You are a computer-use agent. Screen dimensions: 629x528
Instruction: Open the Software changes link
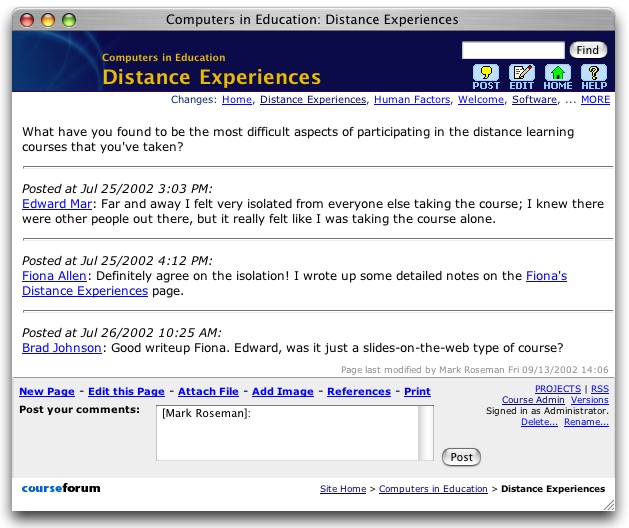point(534,100)
